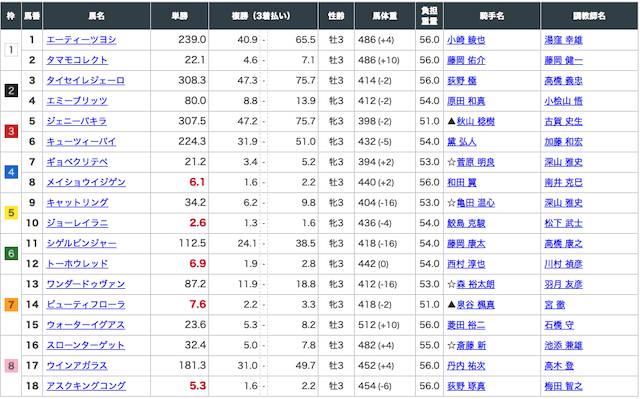Click the yellow frame 5 badge
The width and height of the screenshot is (640, 399).
(x=11, y=213)
